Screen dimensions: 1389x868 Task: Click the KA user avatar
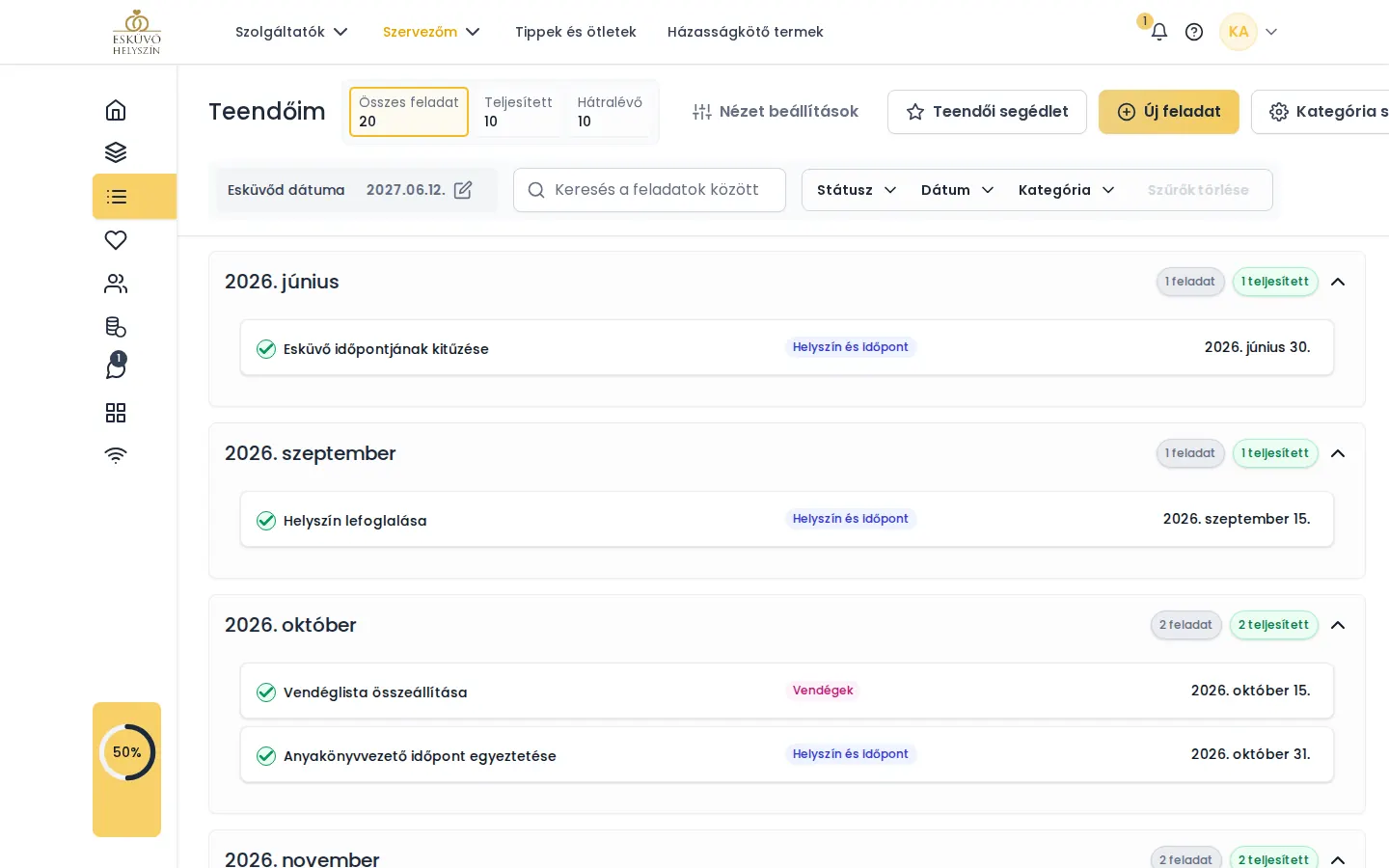click(x=1239, y=32)
